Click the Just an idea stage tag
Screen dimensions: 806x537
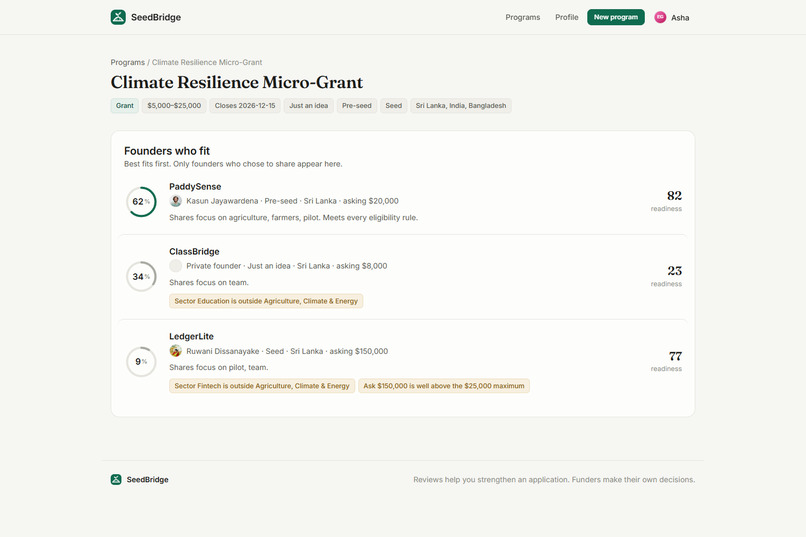tap(308, 105)
